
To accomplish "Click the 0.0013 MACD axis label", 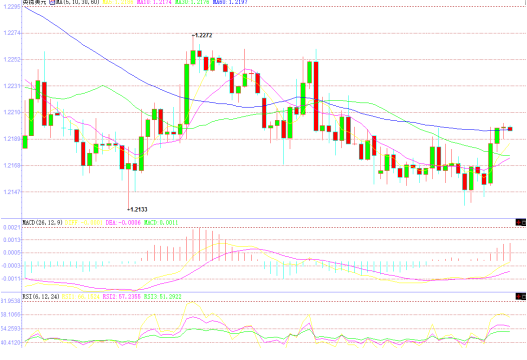I will click(x=12, y=240).
